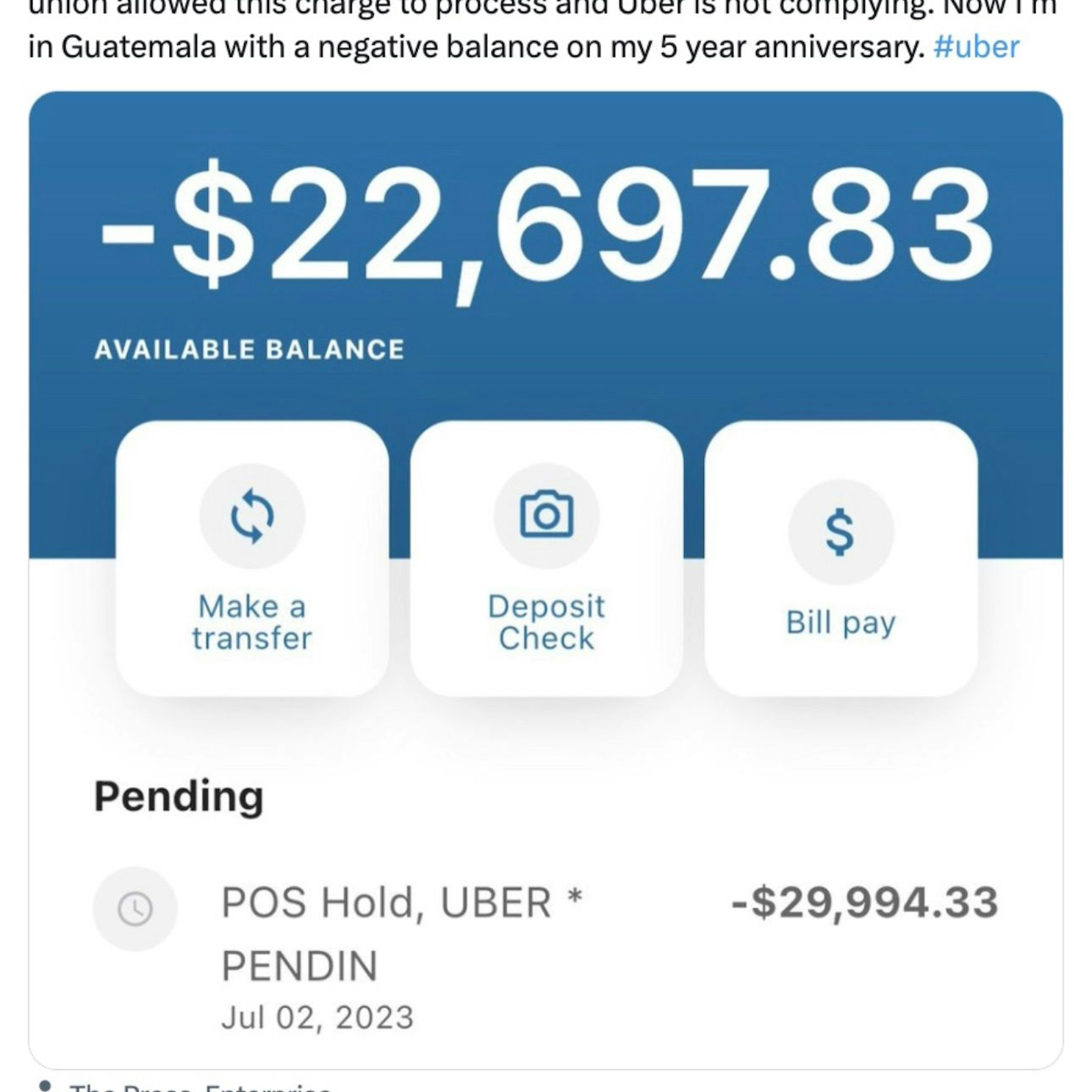Click the tweet text mentioning Guatemala
The width and height of the screenshot is (1092, 1092).
coord(476,47)
